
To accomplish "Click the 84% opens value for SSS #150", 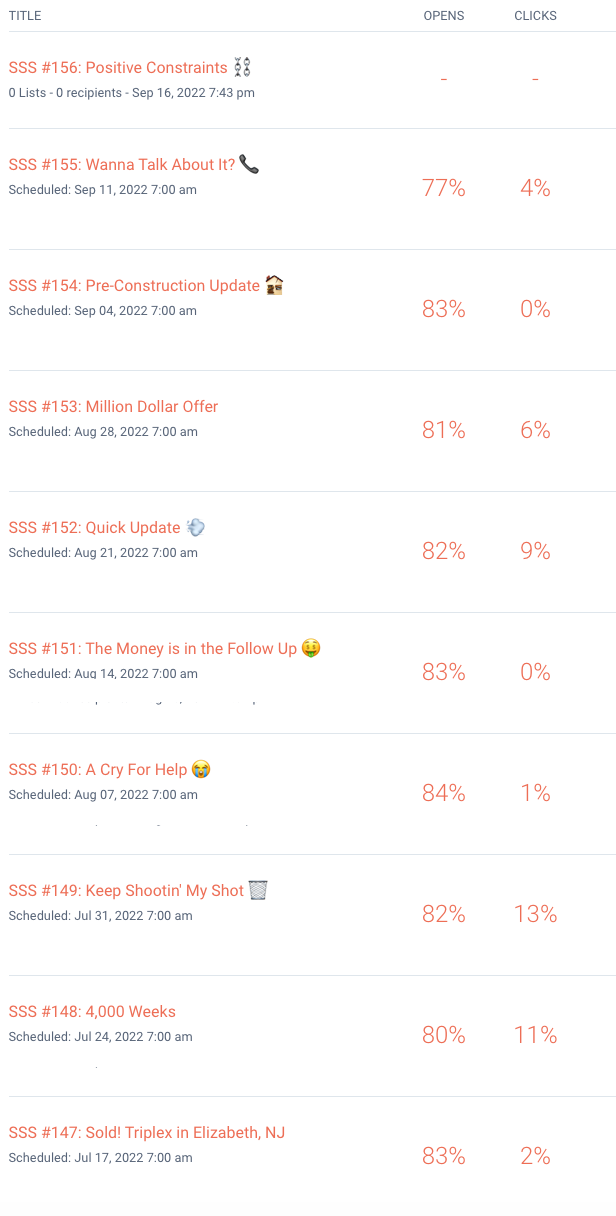I will [444, 793].
